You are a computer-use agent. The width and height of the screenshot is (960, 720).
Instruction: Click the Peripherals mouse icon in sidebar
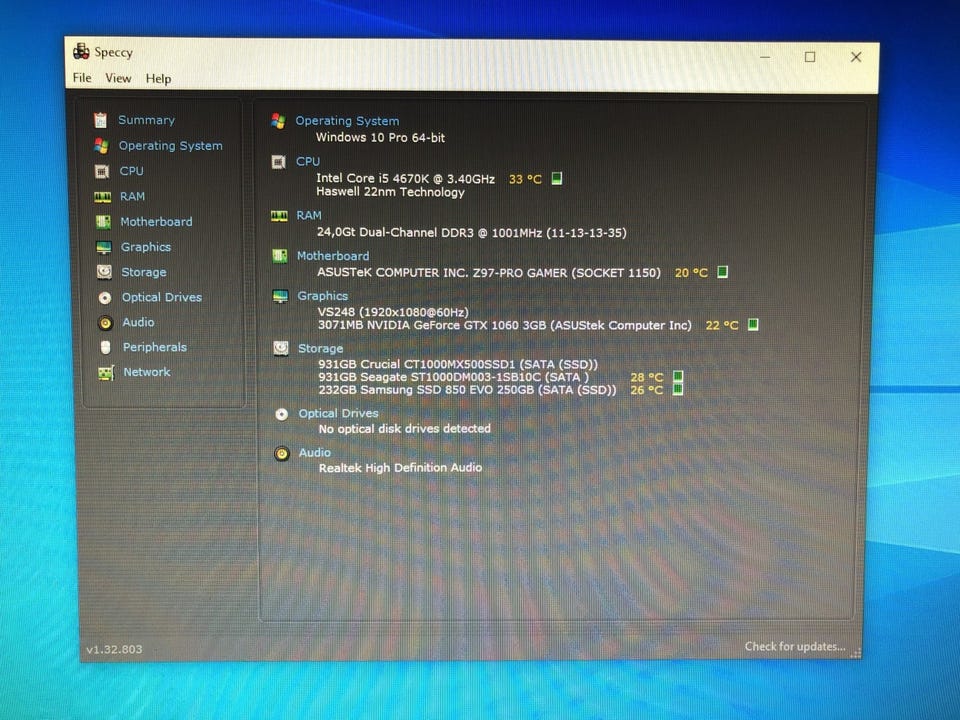105,347
